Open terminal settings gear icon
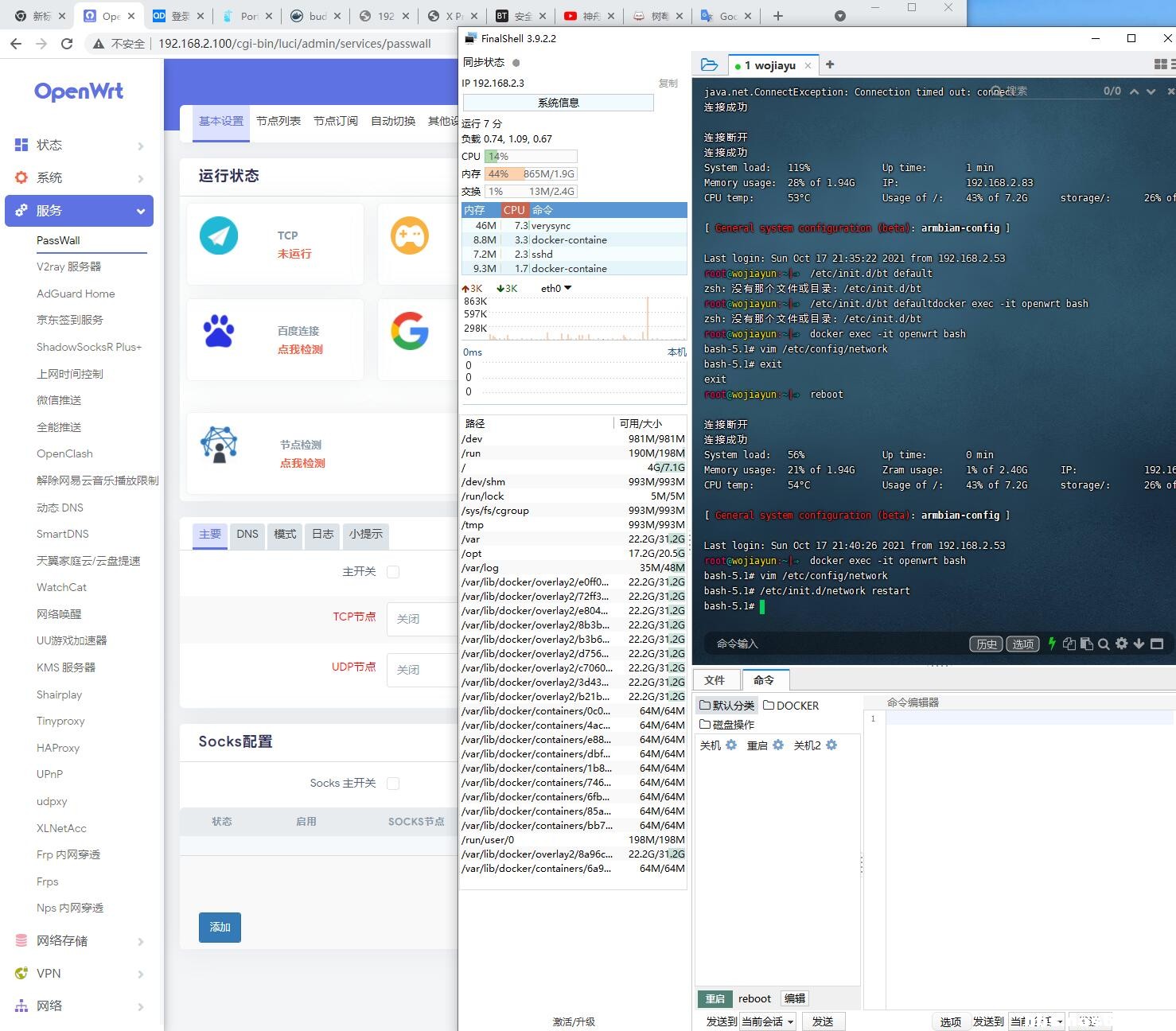The width and height of the screenshot is (1176, 1031). [x=1121, y=644]
